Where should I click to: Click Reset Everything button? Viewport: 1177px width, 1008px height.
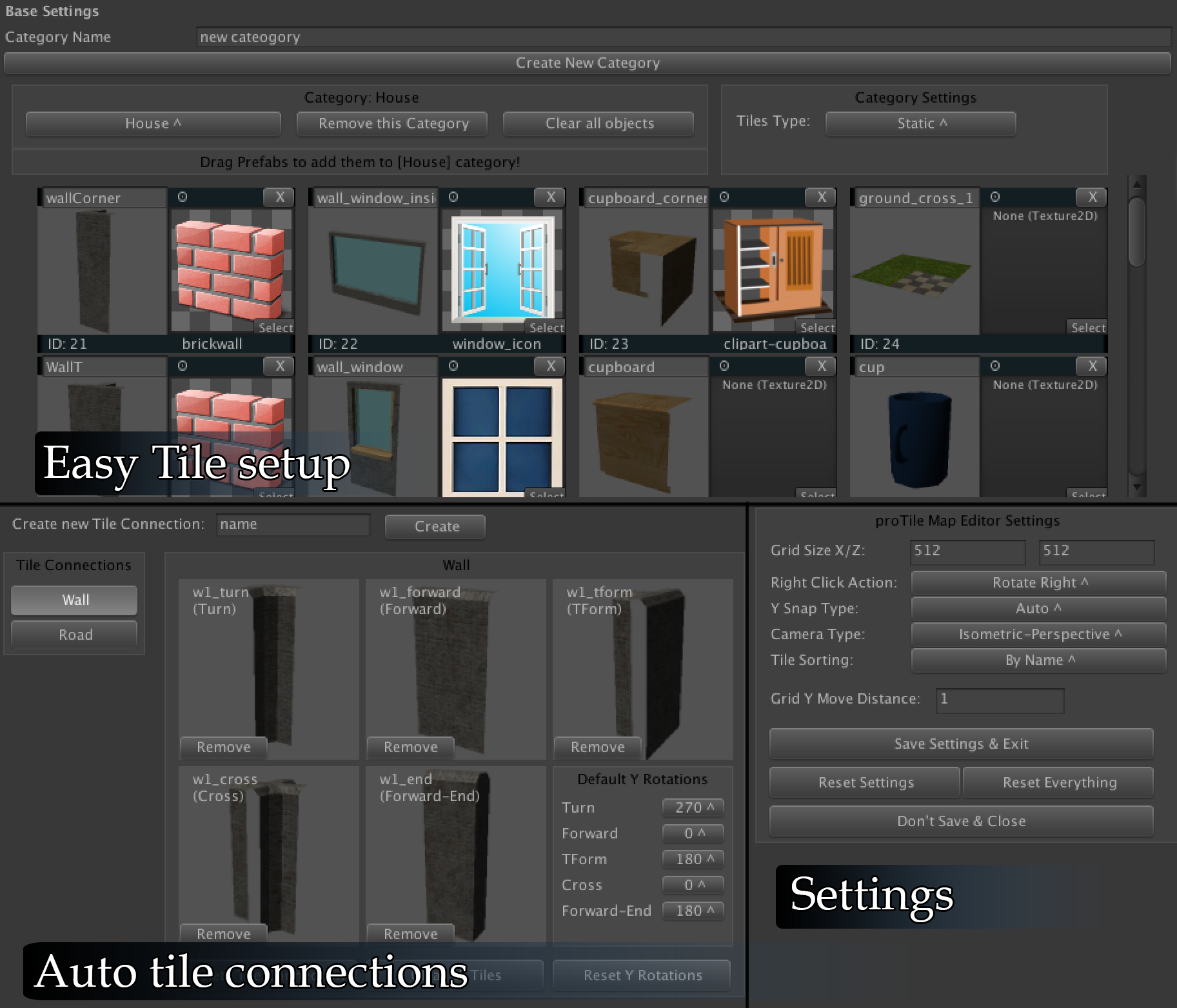(x=1058, y=783)
